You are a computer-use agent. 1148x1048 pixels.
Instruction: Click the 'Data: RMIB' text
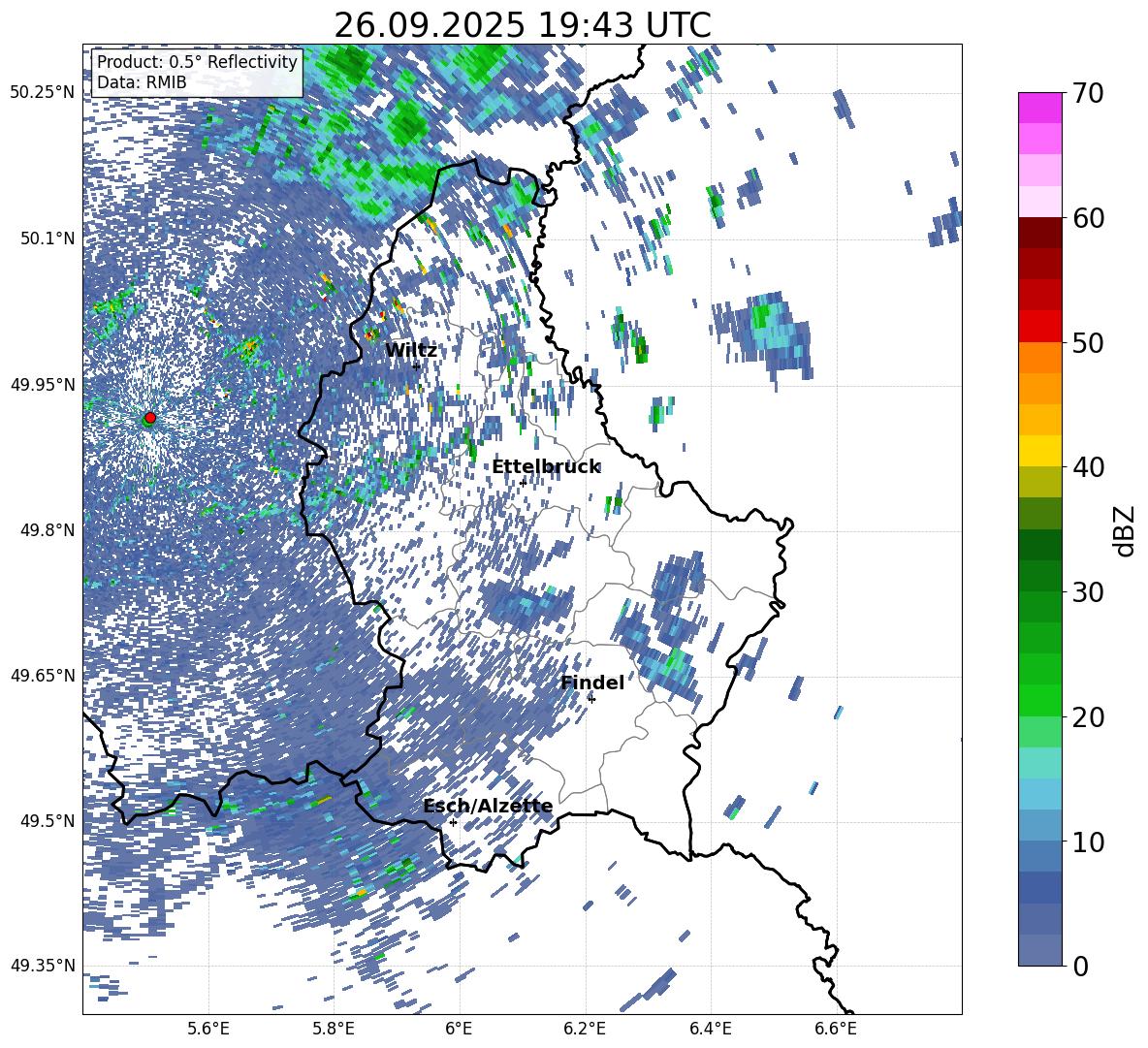[x=142, y=82]
